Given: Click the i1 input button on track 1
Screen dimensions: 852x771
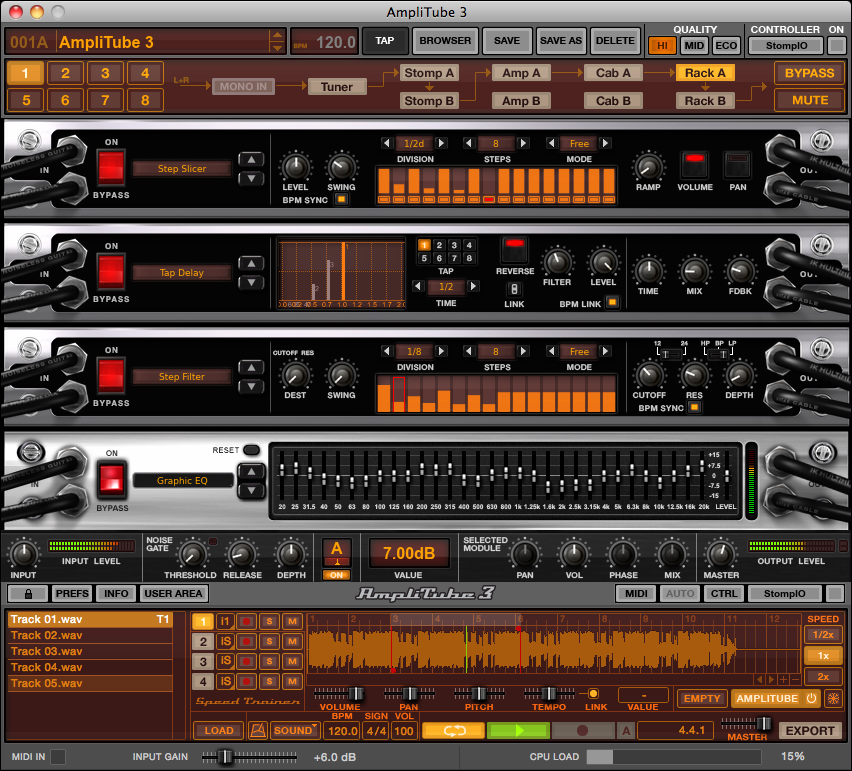Looking at the screenshot, I should pyautogui.click(x=224, y=622).
